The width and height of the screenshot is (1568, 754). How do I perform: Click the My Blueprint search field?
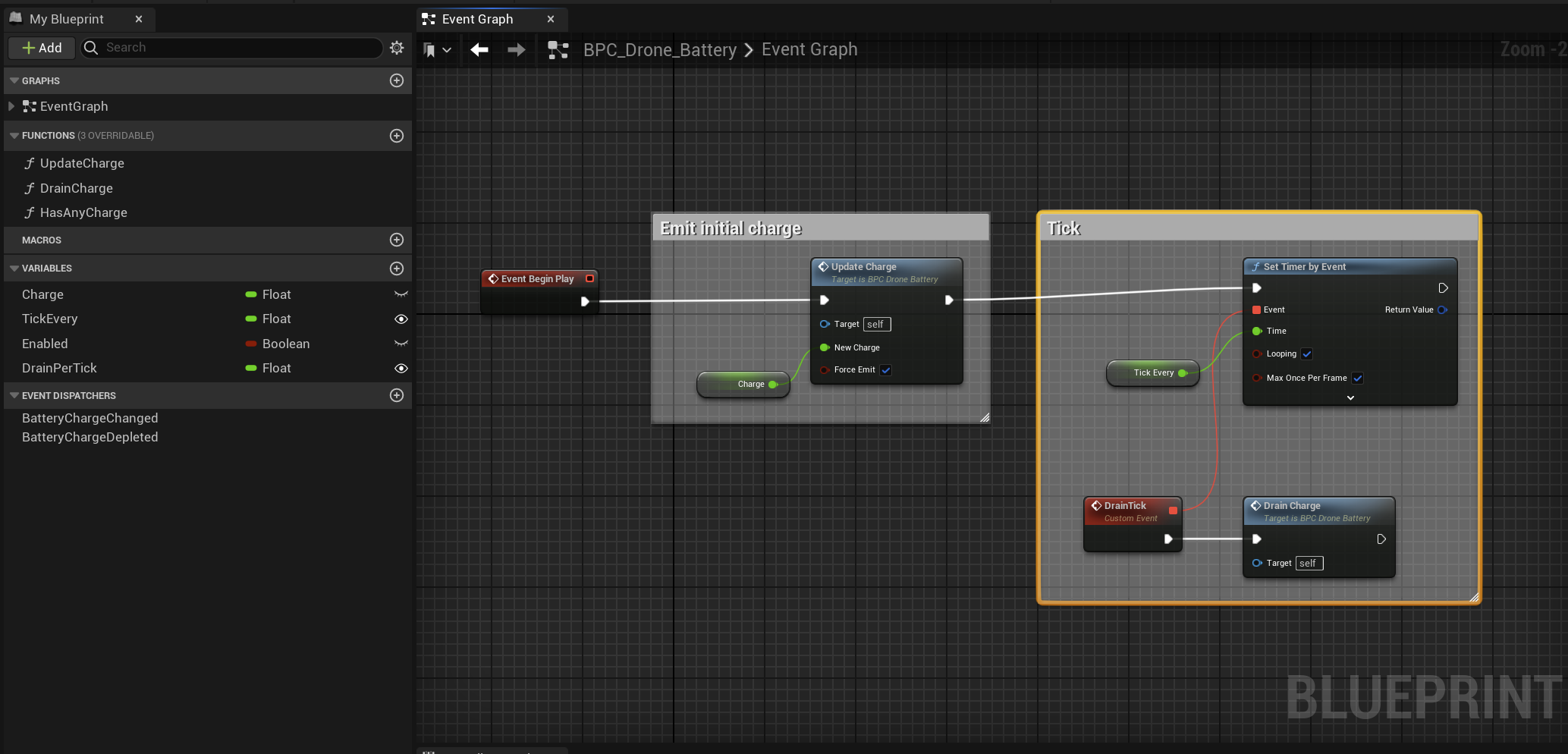(231, 48)
